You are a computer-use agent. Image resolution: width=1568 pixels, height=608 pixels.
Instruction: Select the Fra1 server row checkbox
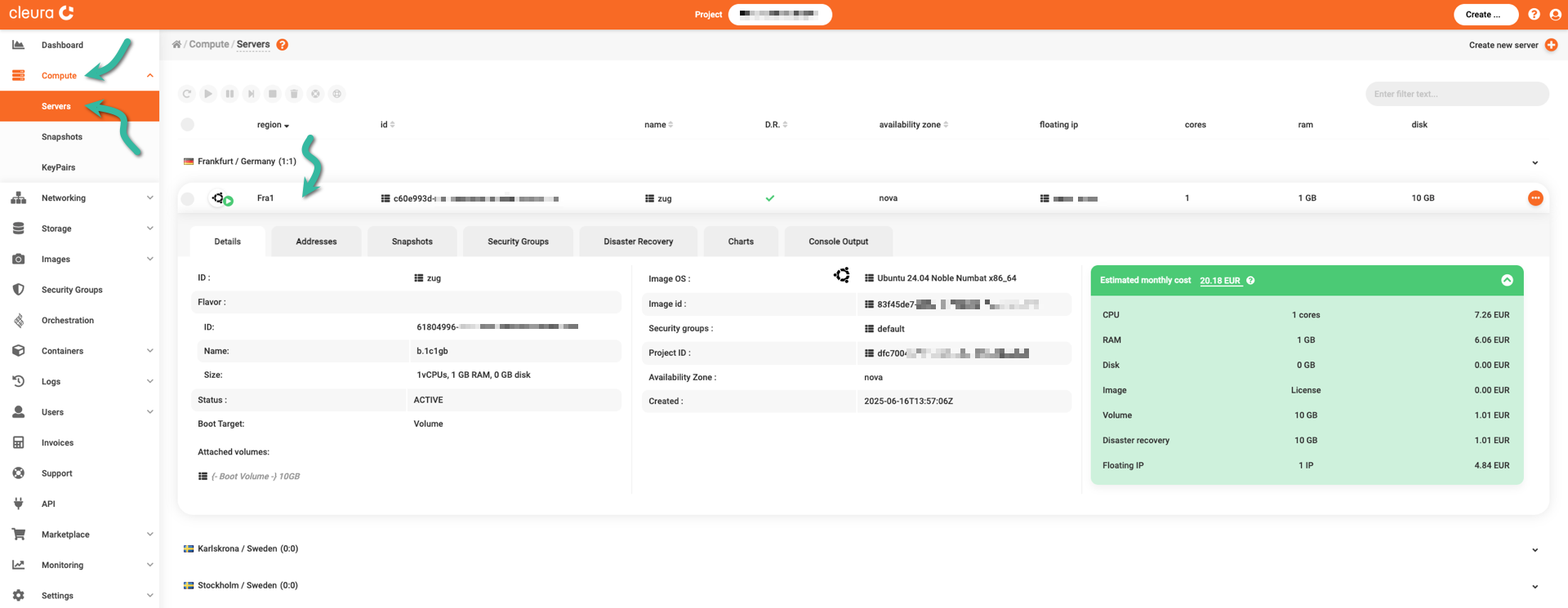(188, 198)
